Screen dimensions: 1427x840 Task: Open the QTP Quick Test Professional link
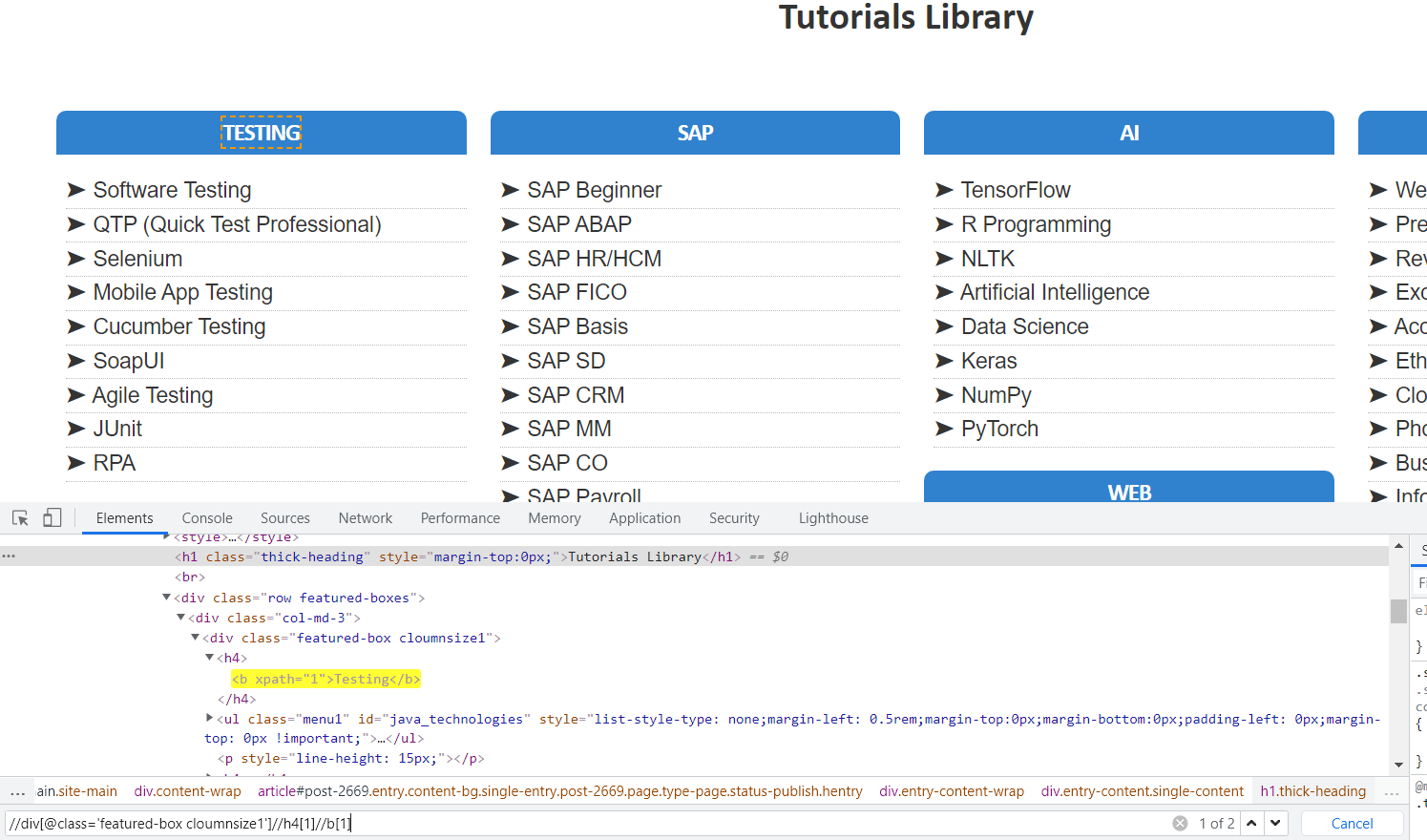click(237, 224)
